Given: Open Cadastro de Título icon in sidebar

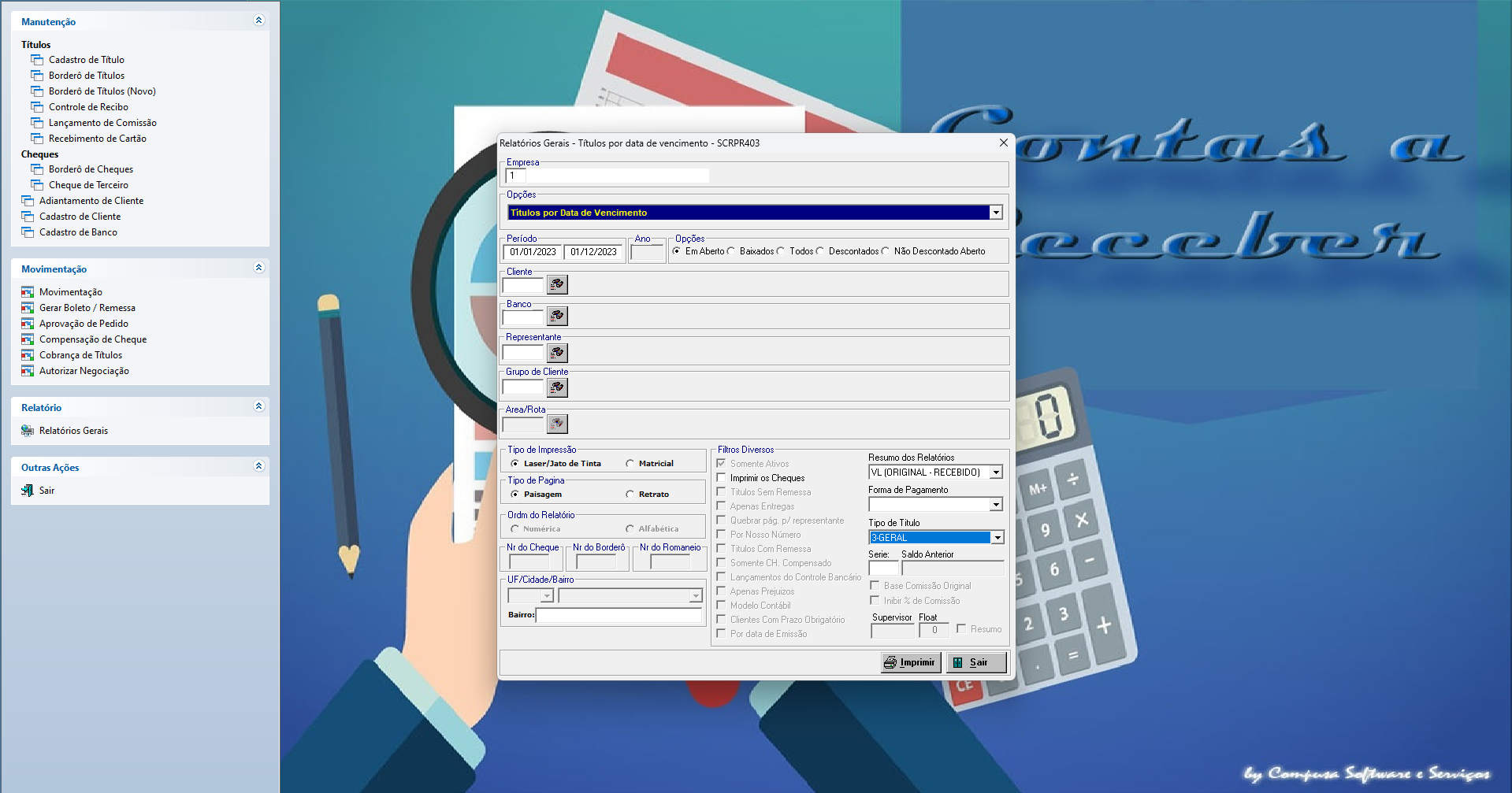Looking at the screenshot, I should tap(37, 60).
